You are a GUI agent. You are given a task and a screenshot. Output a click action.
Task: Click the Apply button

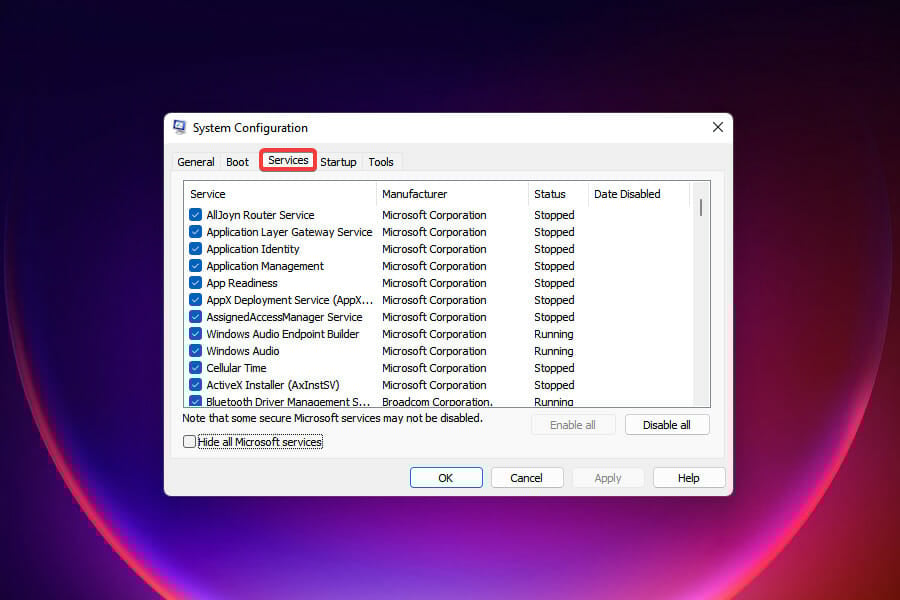[608, 478]
